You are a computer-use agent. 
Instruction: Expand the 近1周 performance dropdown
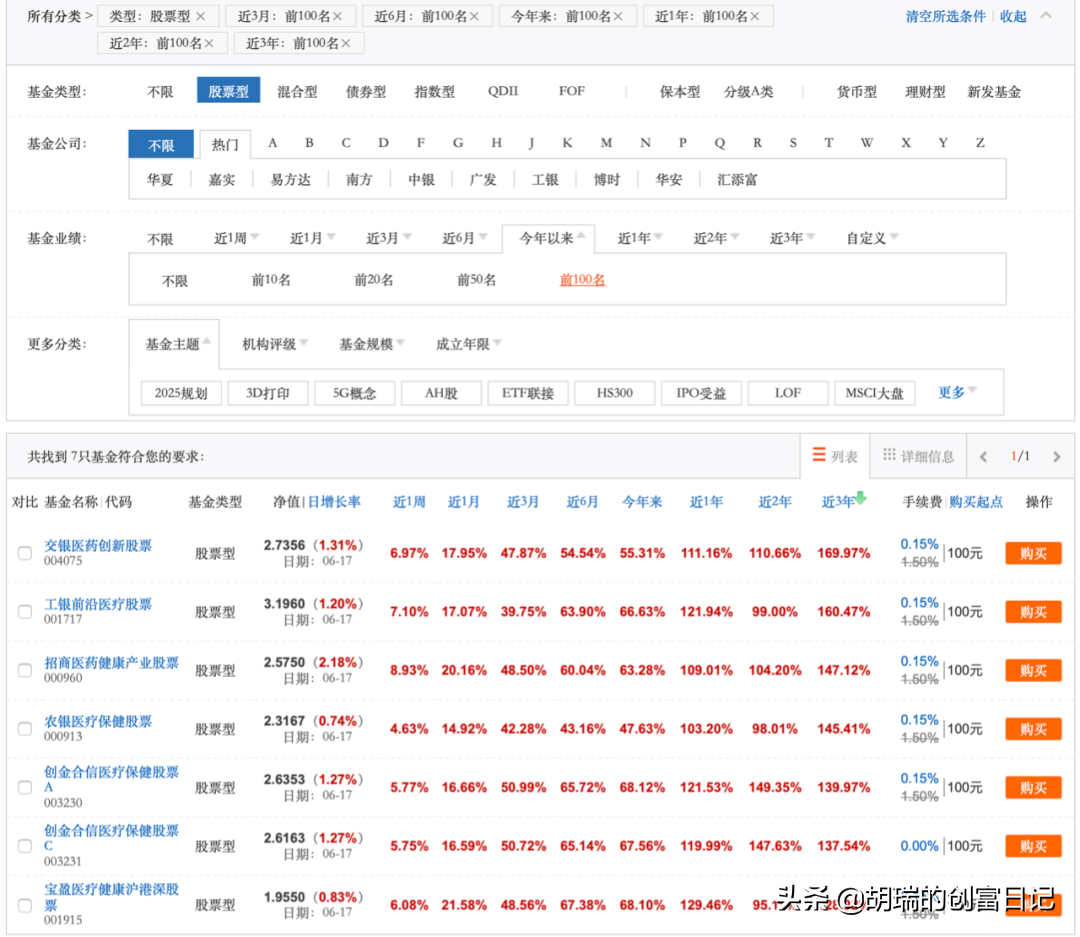click(236, 238)
